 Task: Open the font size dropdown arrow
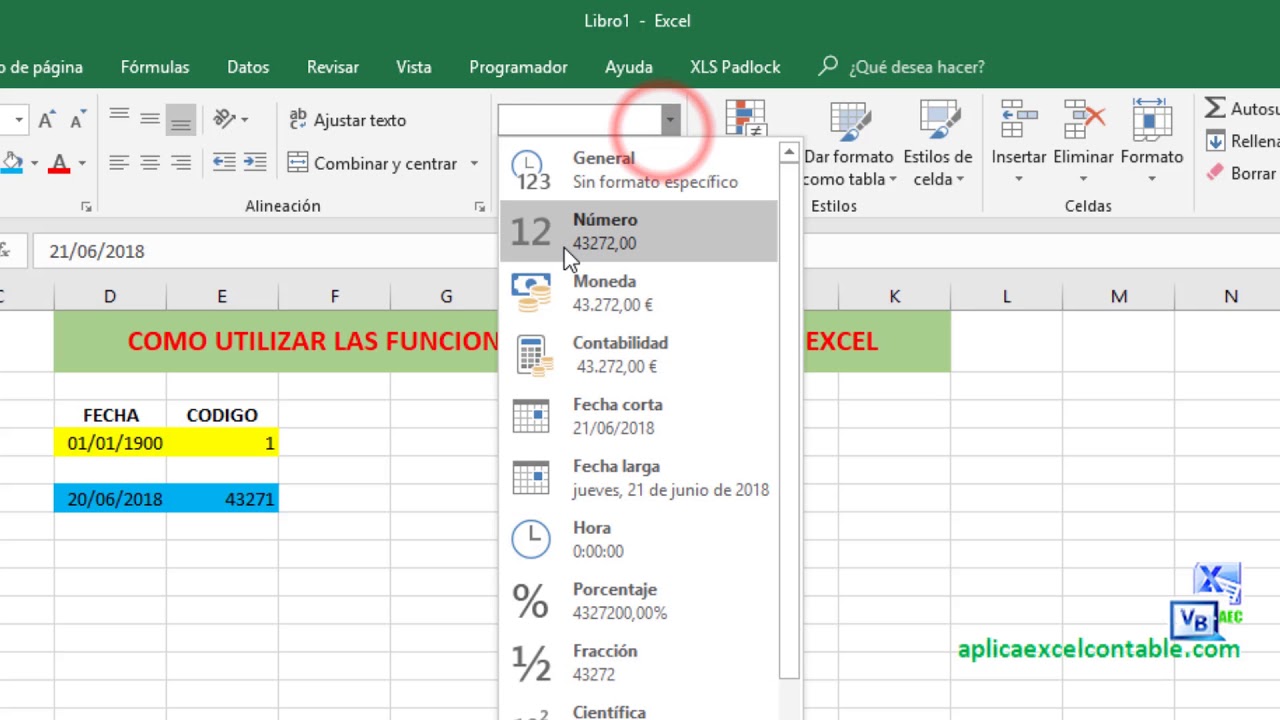[x=18, y=120]
